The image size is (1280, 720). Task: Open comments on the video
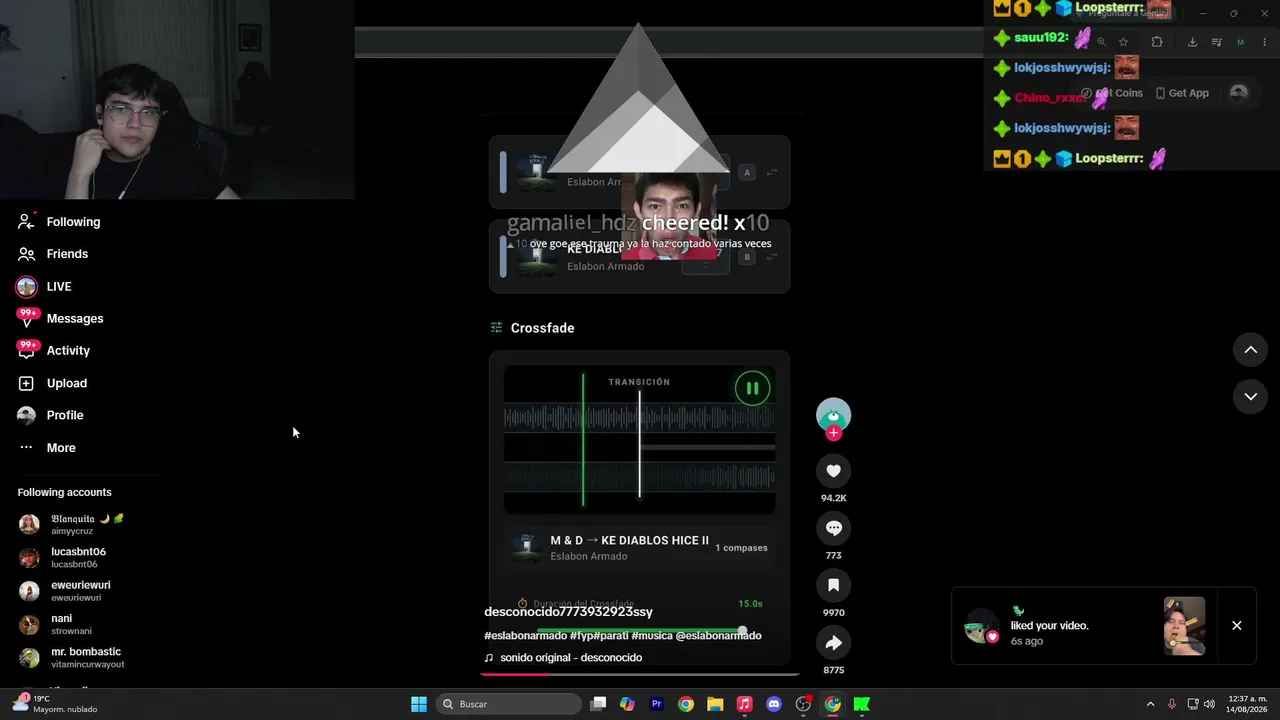coord(833,528)
